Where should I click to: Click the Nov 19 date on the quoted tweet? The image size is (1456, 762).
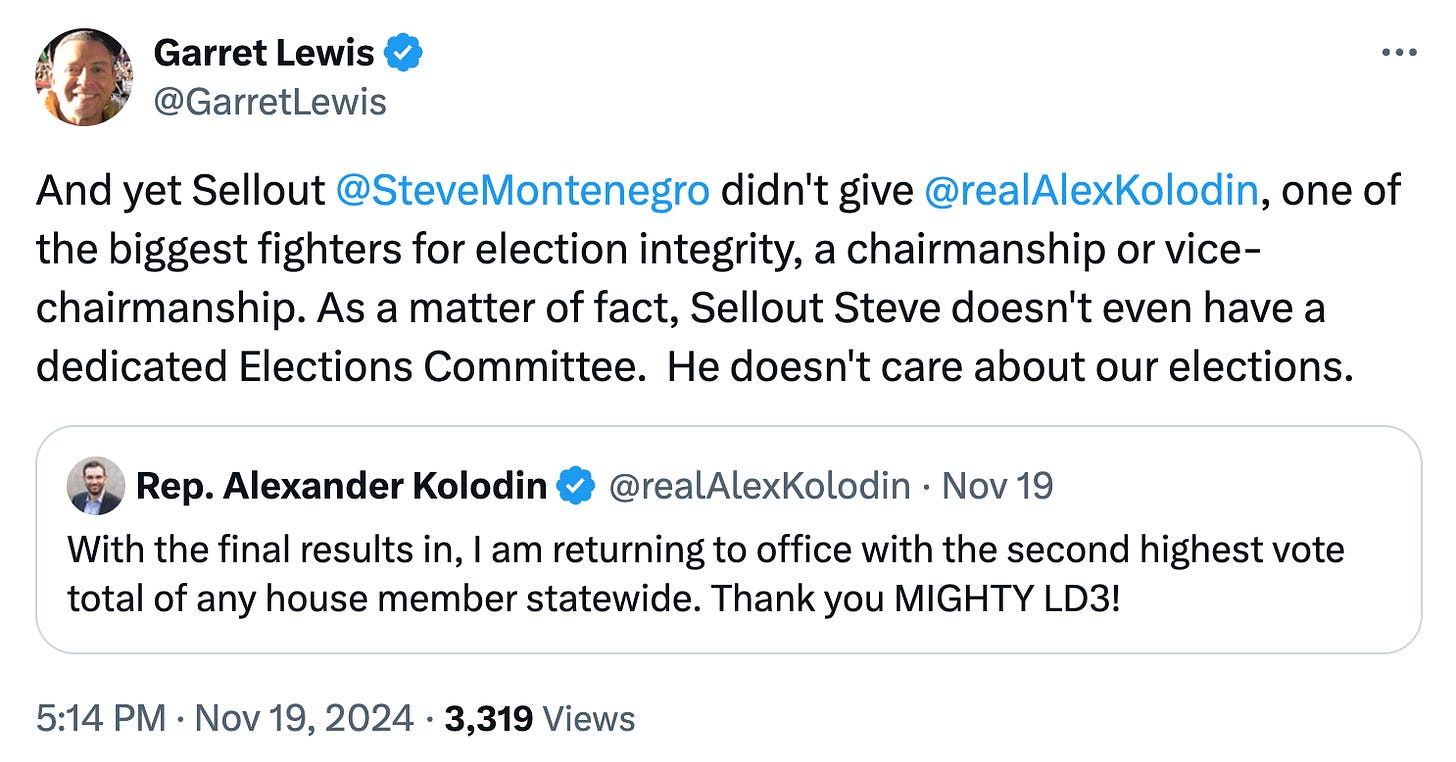tap(998, 486)
